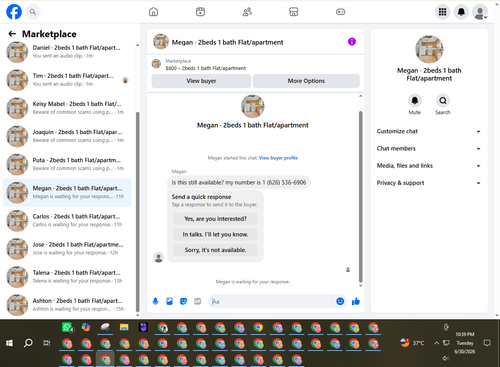Click the chat message area scrollbar

tap(360, 197)
